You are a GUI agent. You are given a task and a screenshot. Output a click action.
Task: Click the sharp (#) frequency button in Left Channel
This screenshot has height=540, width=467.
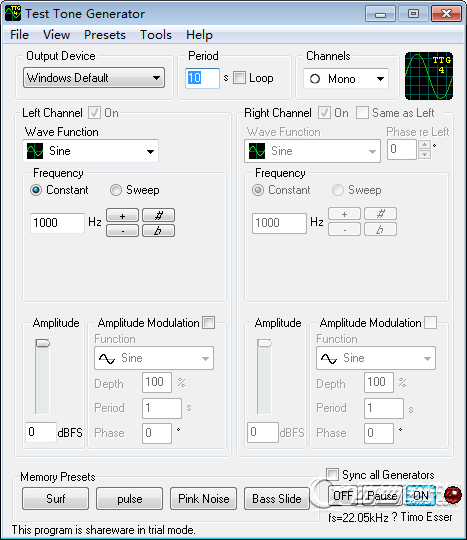158,215
